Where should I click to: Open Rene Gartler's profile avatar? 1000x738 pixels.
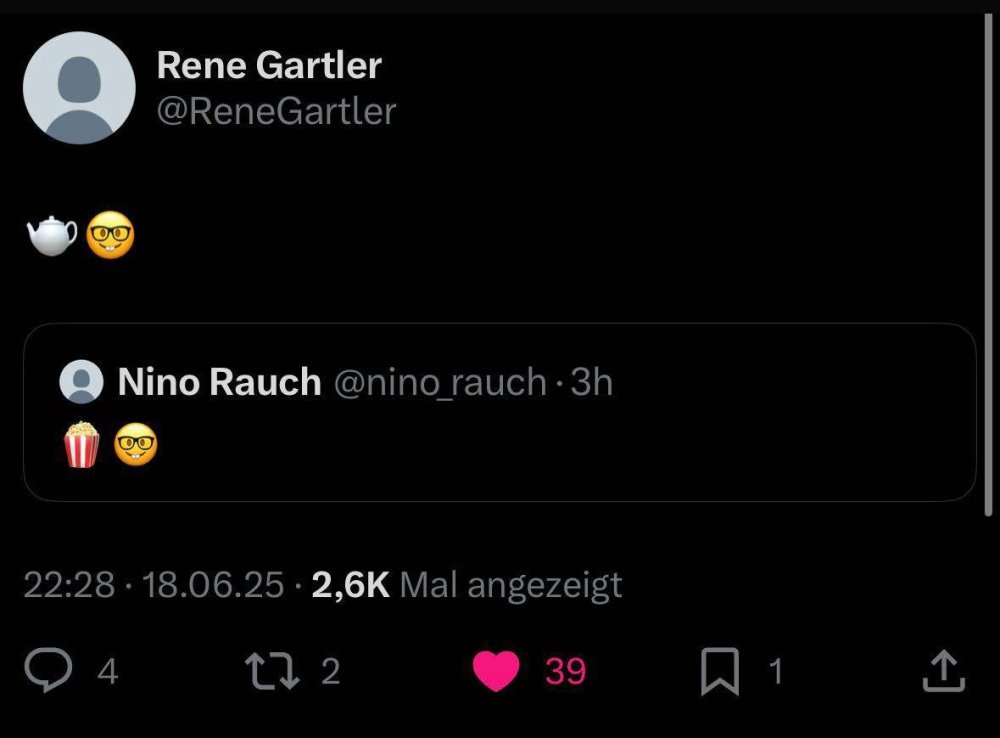pyautogui.click(x=79, y=88)
